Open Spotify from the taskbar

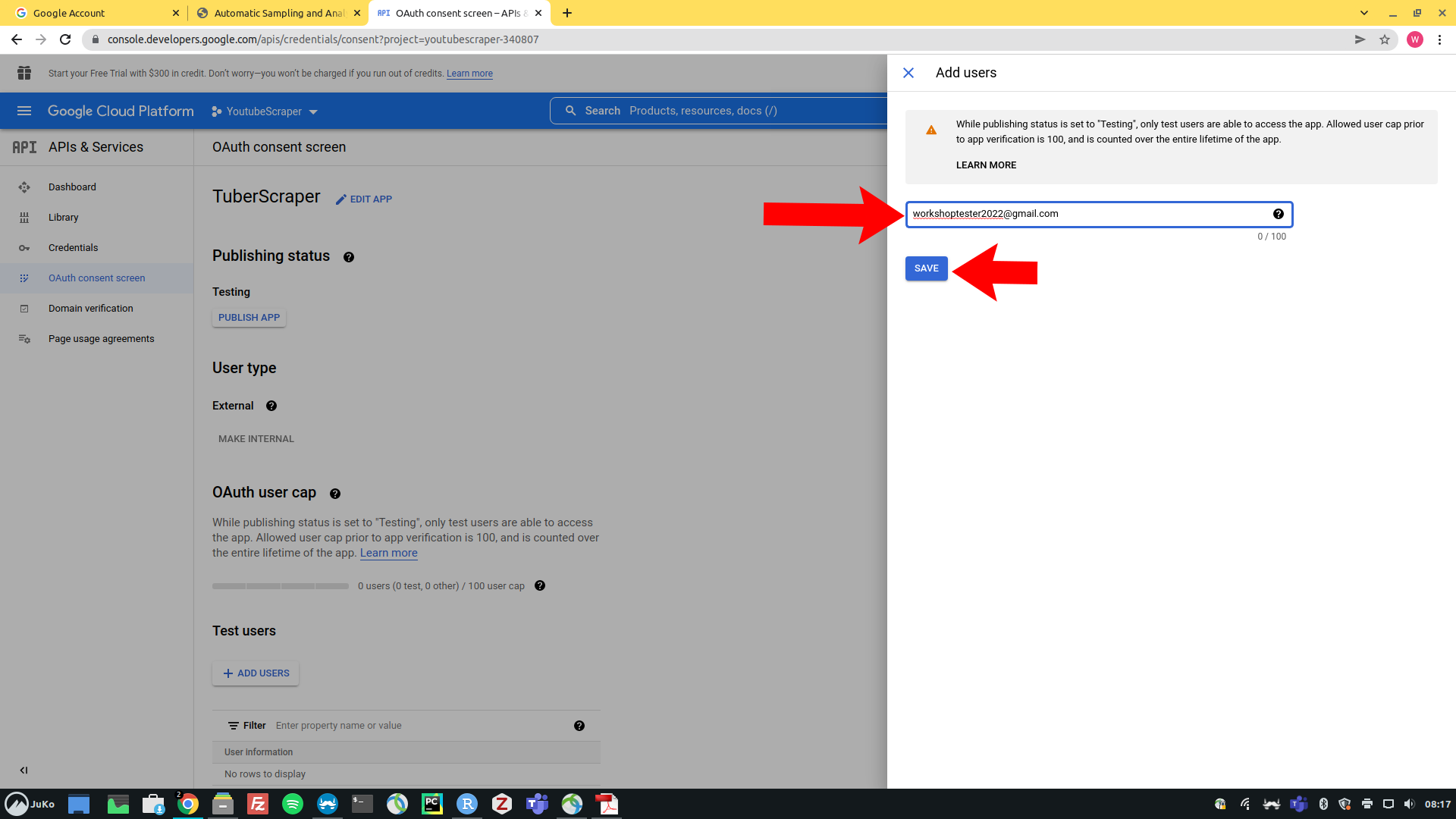click(292, 804)
